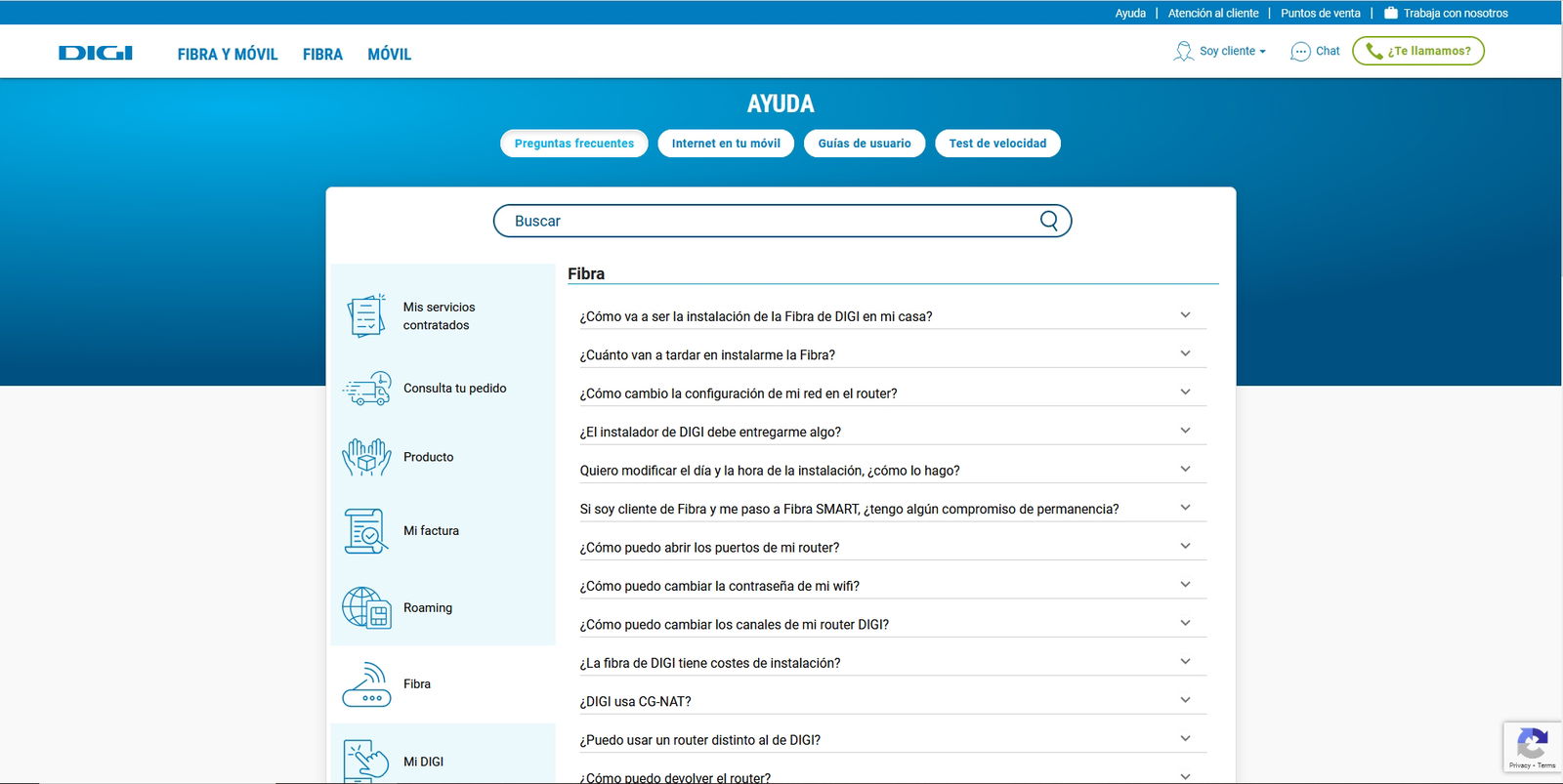Screen dimensions: 1563x784
Task: Click the Mis servicios contratados document icon
Action: [x=366, y=315]
